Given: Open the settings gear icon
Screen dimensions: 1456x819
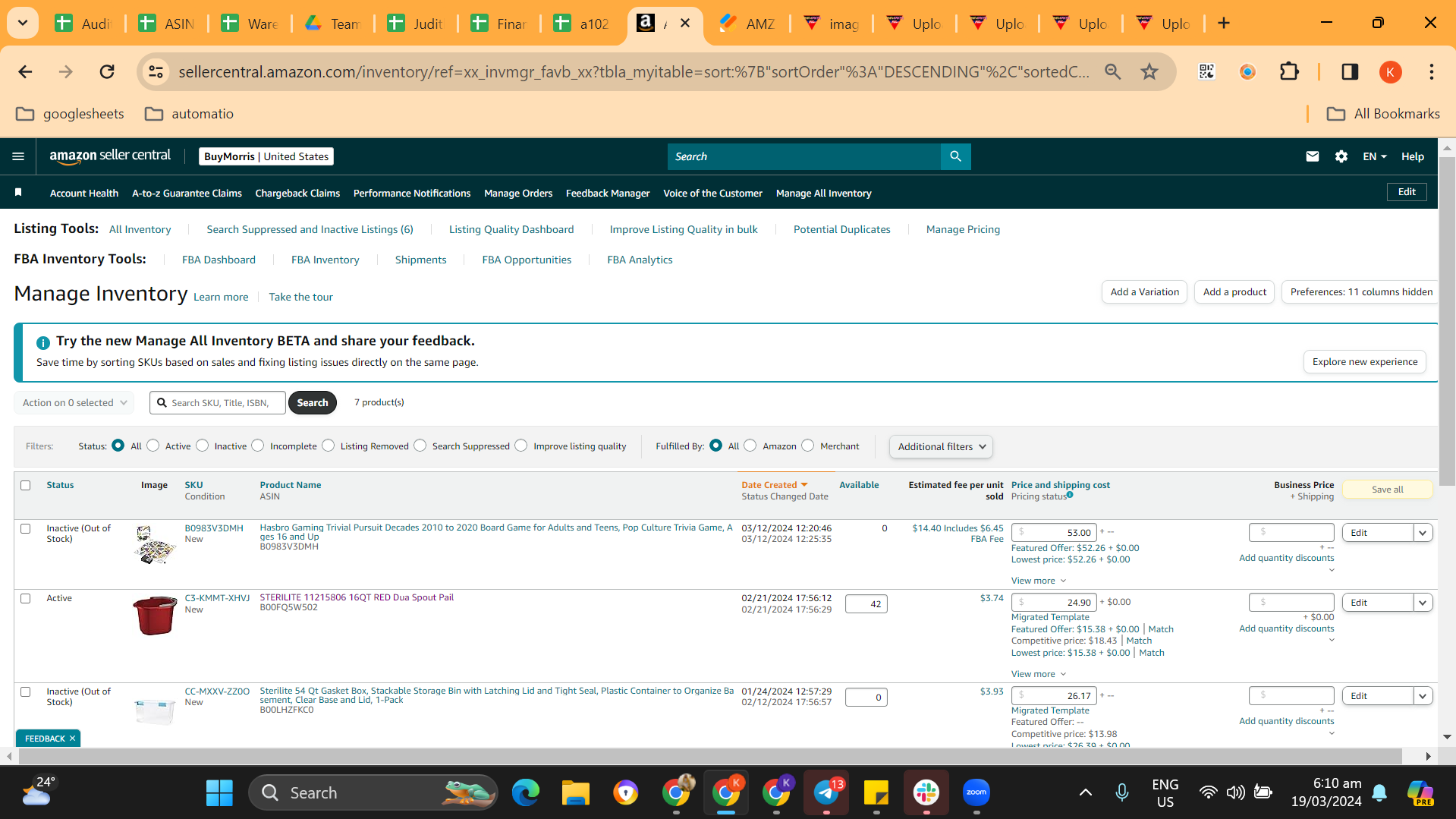Looking at the screenshot, I should click(x=1341, y=156).
